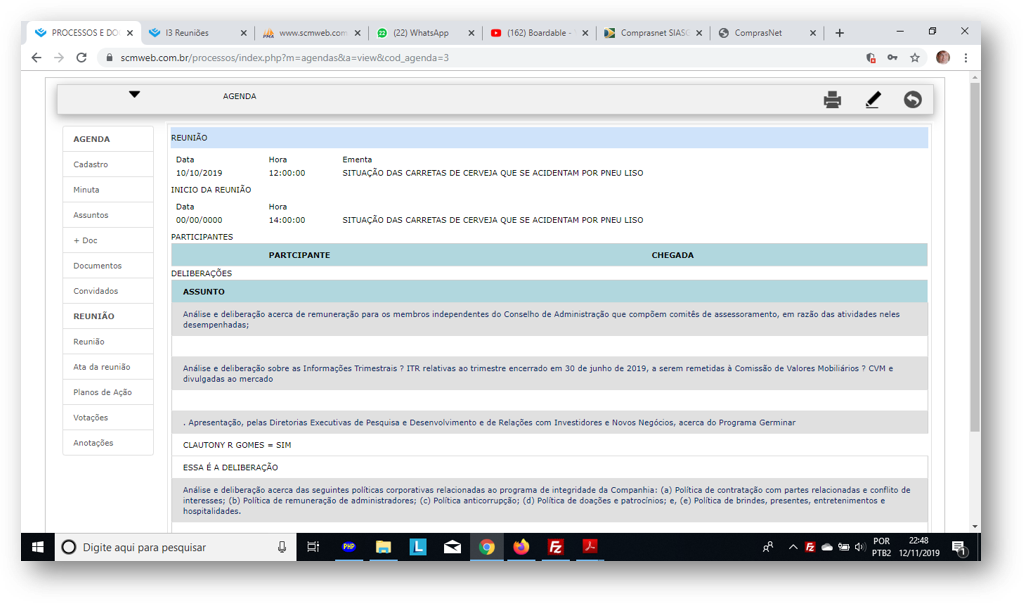The image size is (1023, 603).
Task: Open Ata da reunião link
Action: 101,367
